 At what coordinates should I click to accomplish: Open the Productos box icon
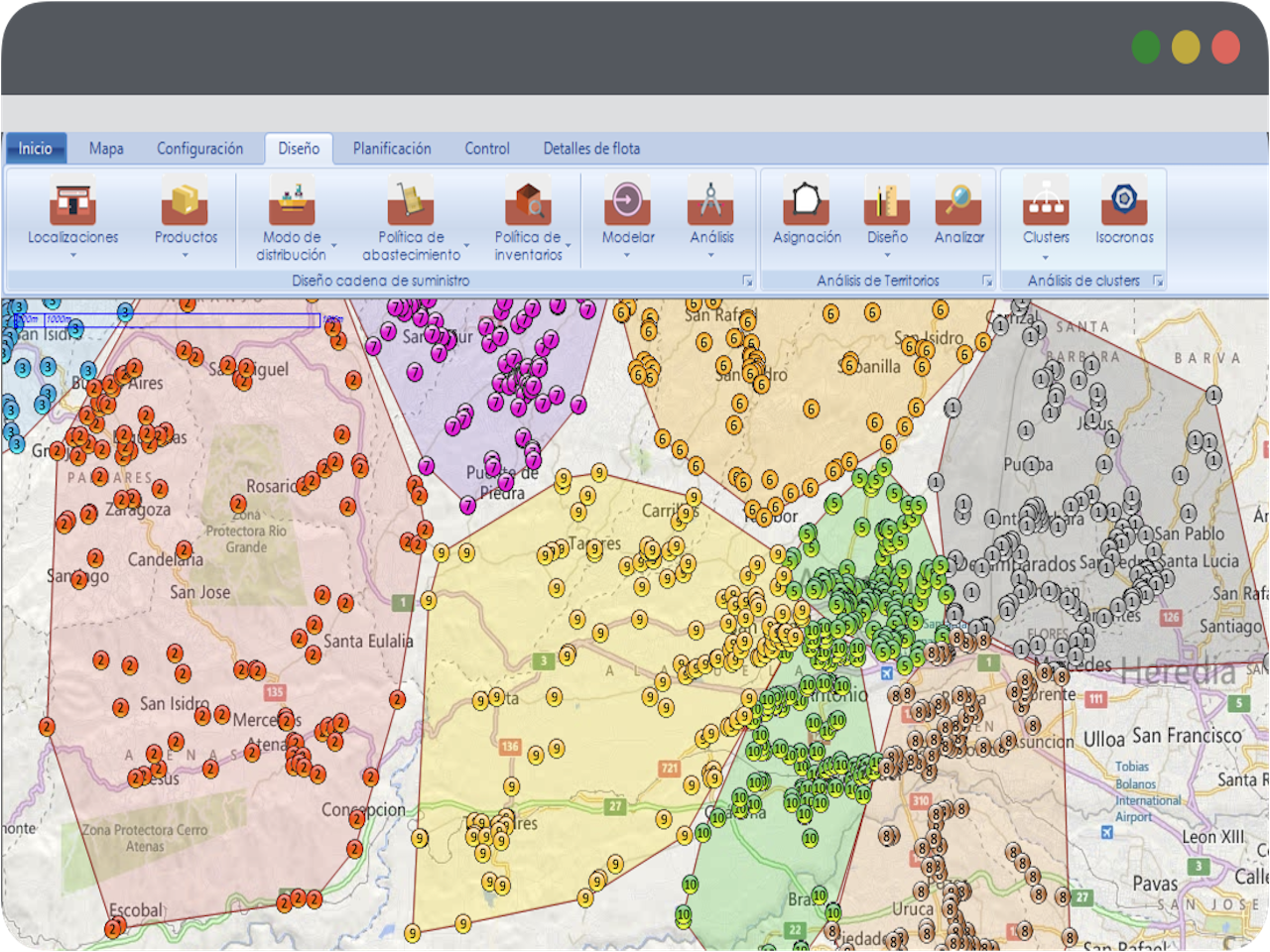click(185, 200)
